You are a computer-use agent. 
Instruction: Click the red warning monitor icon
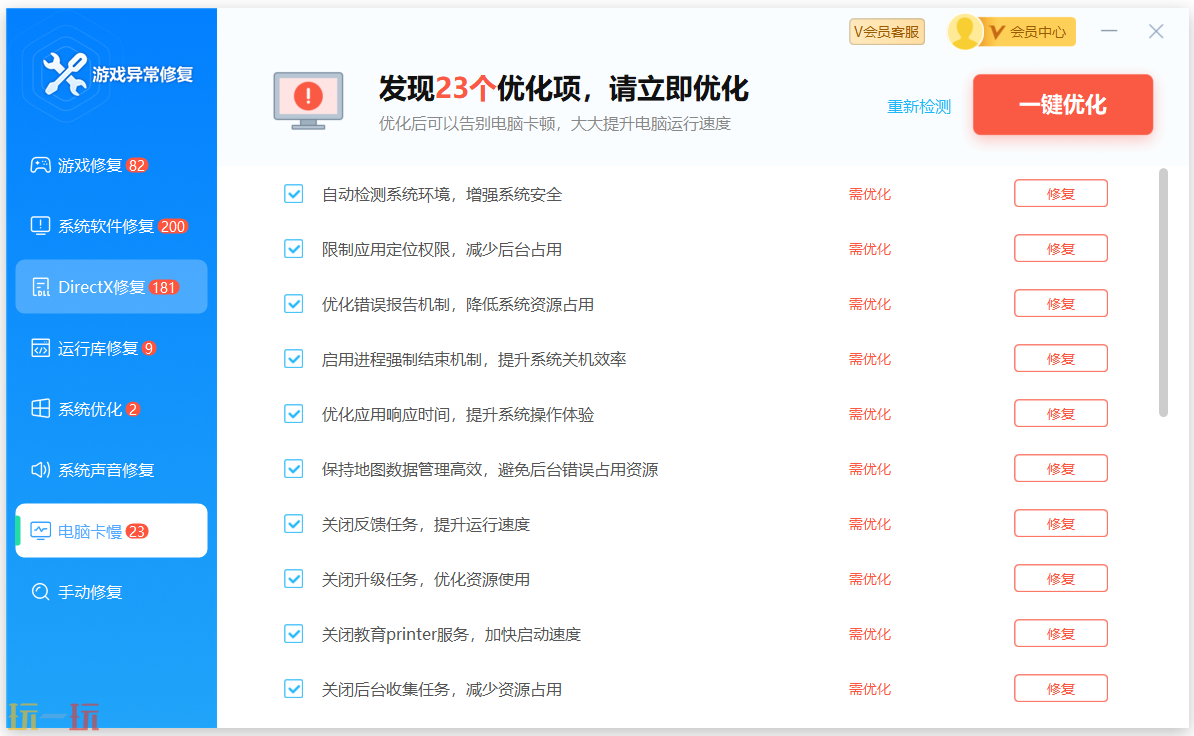(x=308, y=97)
